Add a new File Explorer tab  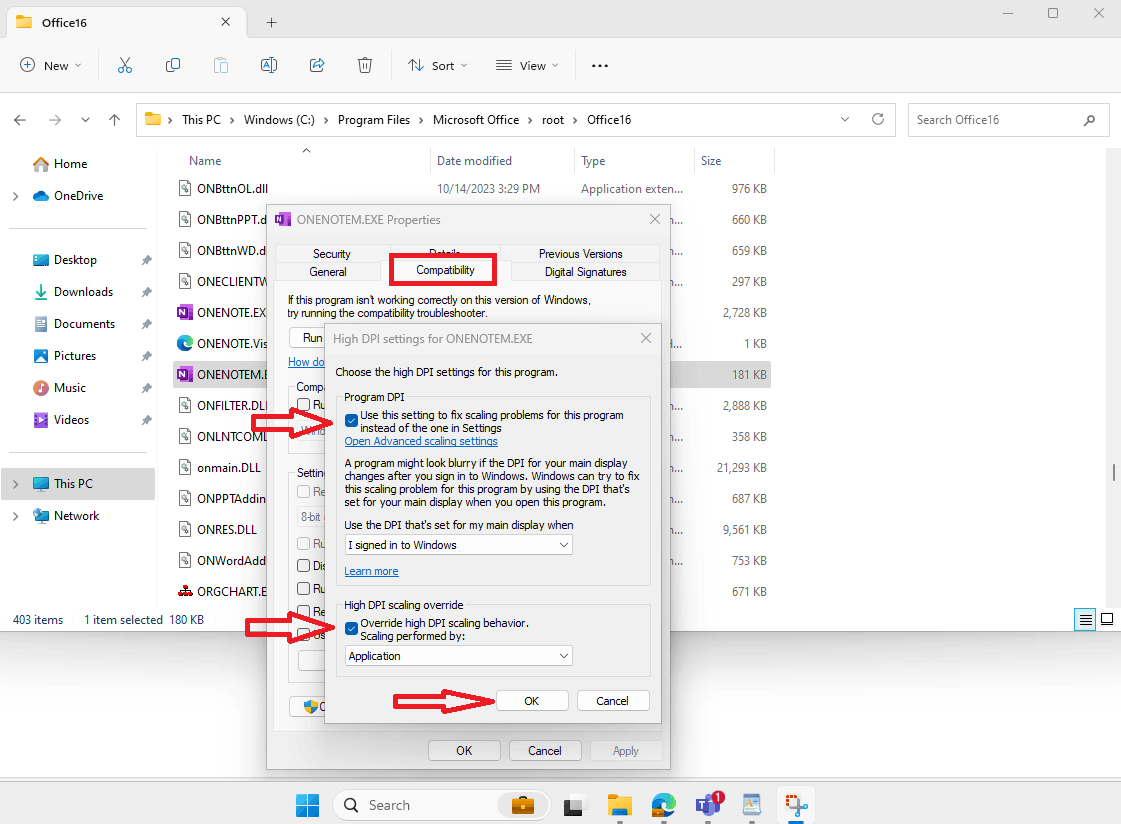[x=272, y=23]
